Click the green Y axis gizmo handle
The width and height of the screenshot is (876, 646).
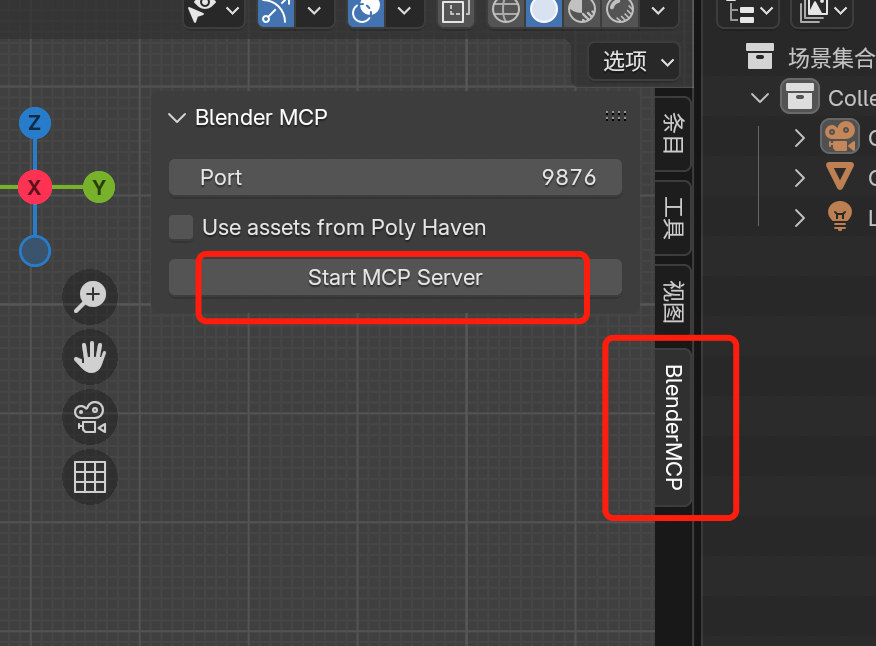pyautogui.click(x=99, y=187)
